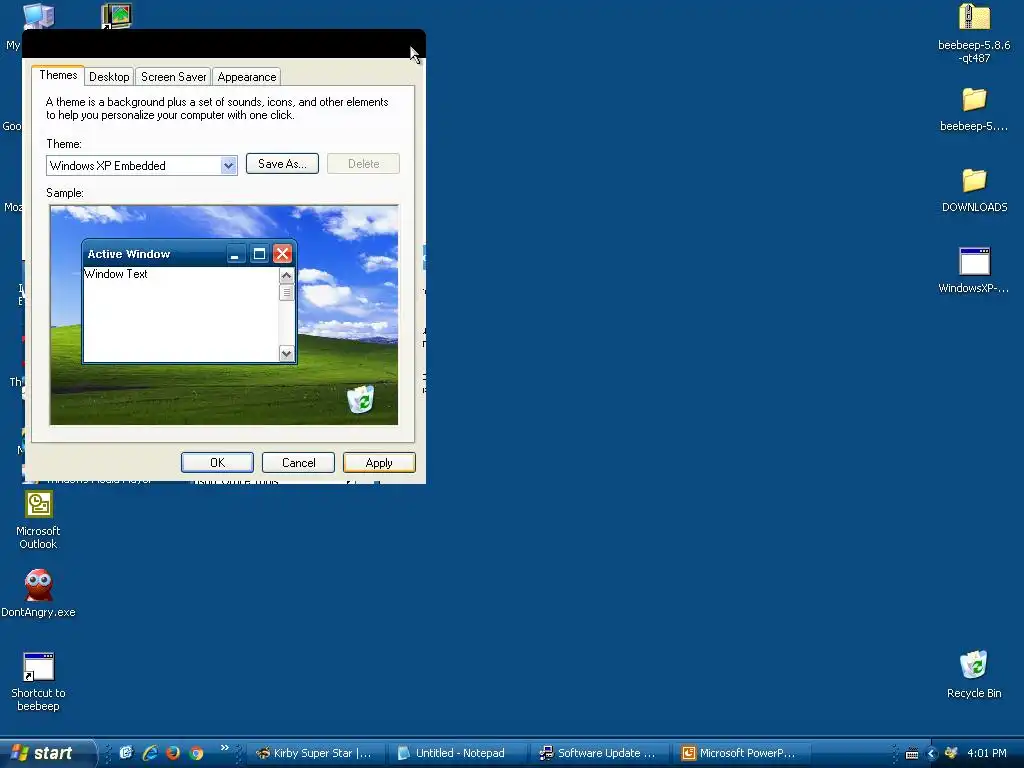Switch to Untitled - Notepad taskbar button
The height and width of the screenshot is (768, 1024).
(x=456, y=753)
